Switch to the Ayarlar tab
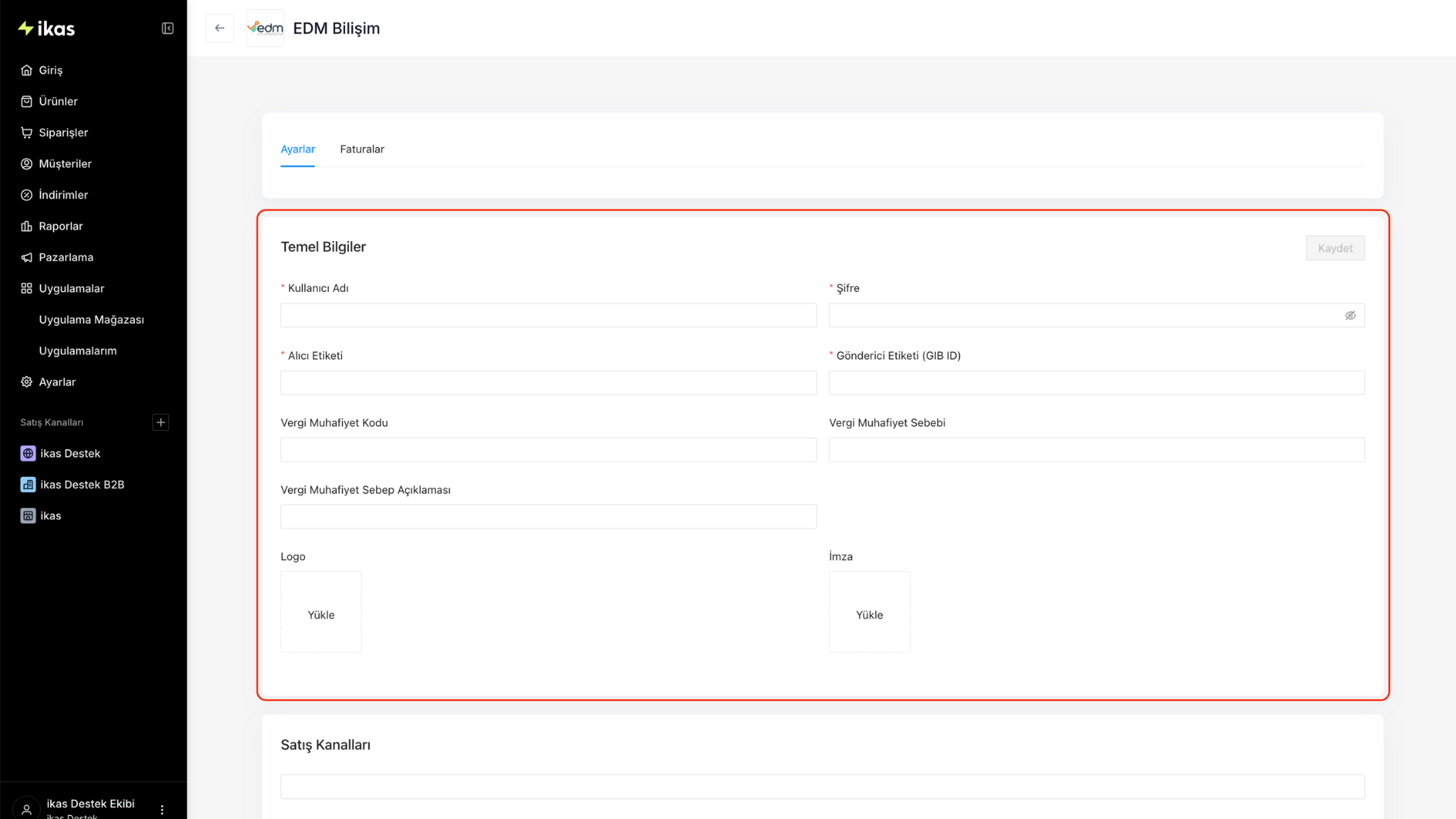1456x819 pixels. (298, 149)
